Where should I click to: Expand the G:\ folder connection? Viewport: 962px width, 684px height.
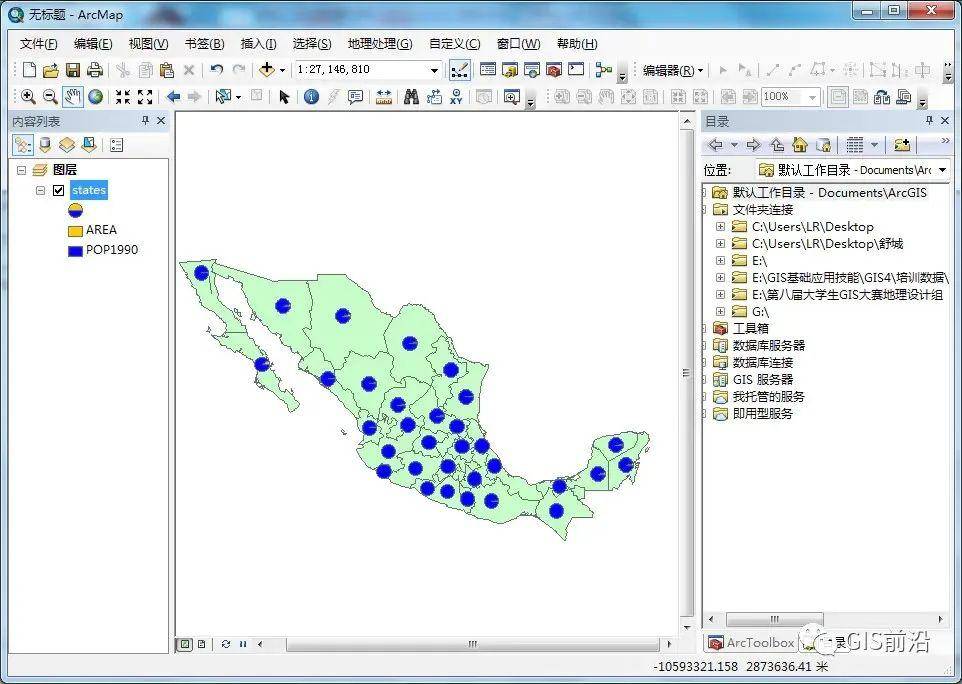click(720, 312)
